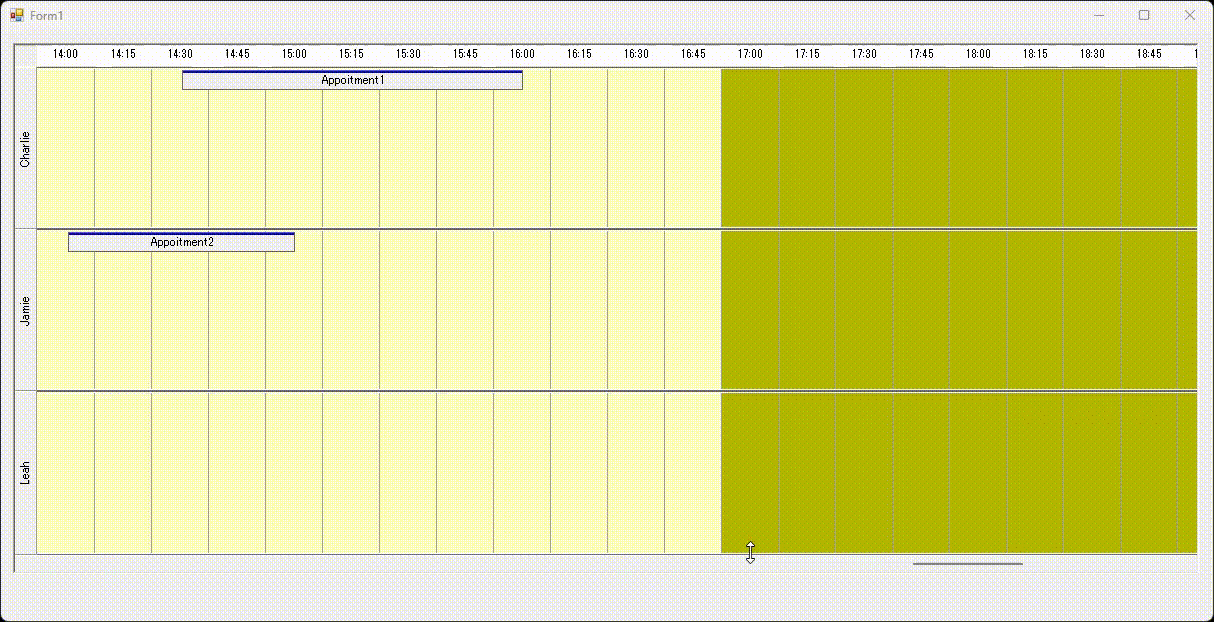Click the Leah row header
The height and width of the screenshot is (622, 1214).
click(x=26, y=472)
